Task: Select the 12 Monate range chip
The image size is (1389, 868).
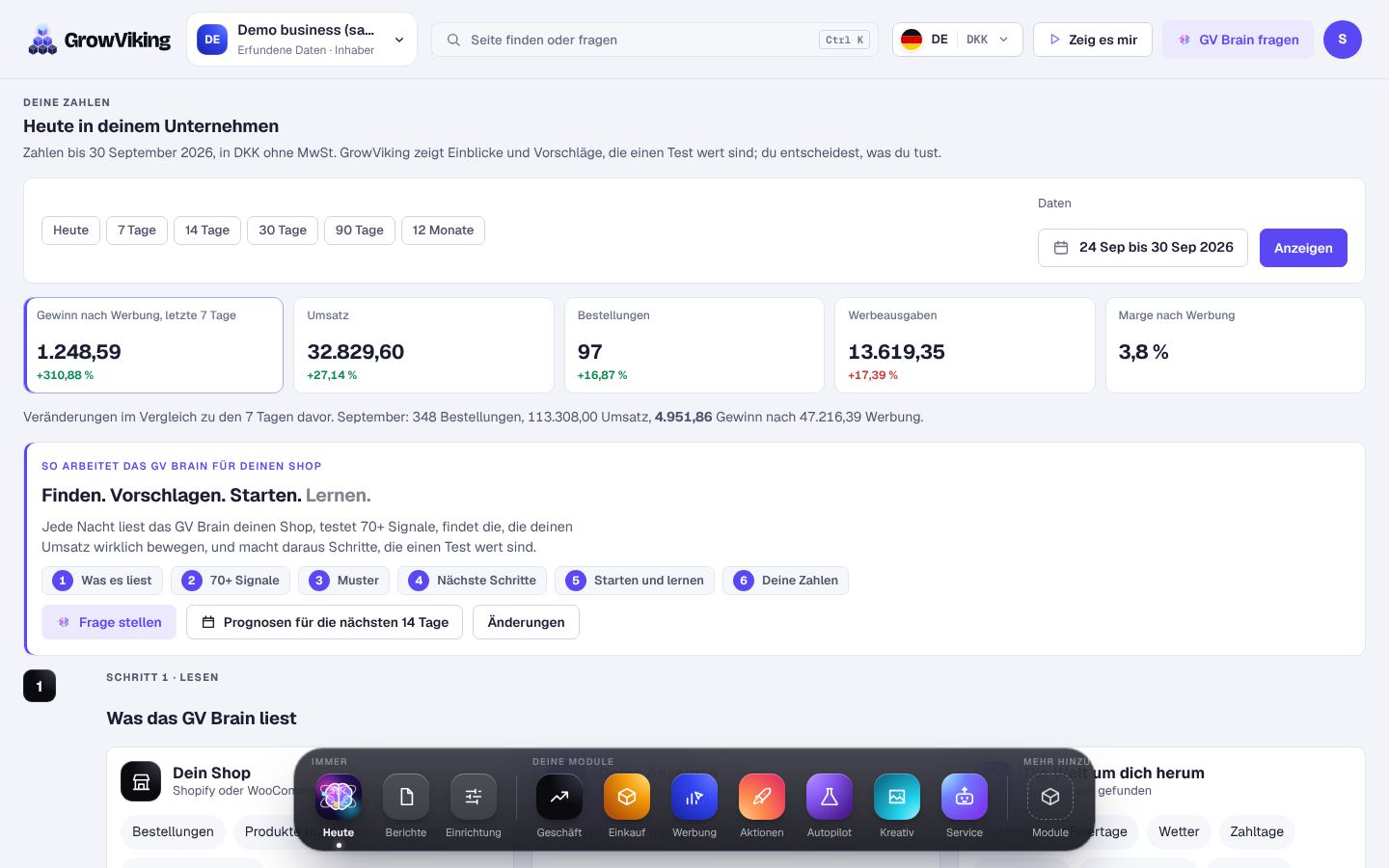Action: (x=443, y=231)
